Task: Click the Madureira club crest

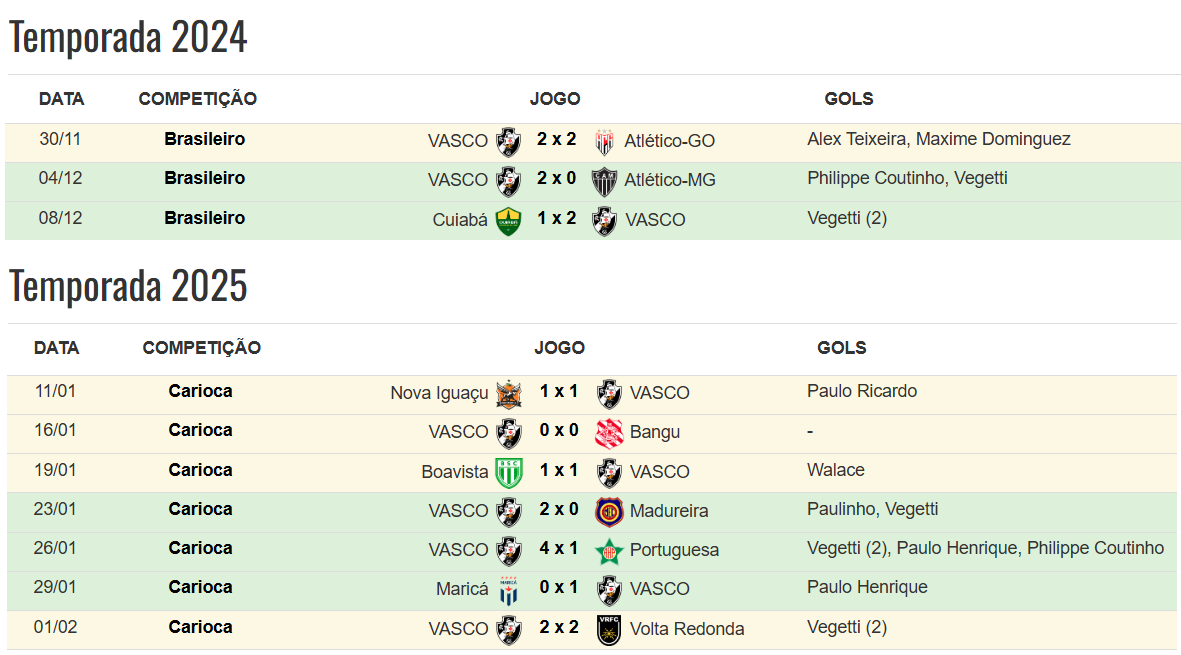Action: tap(609, 511)
